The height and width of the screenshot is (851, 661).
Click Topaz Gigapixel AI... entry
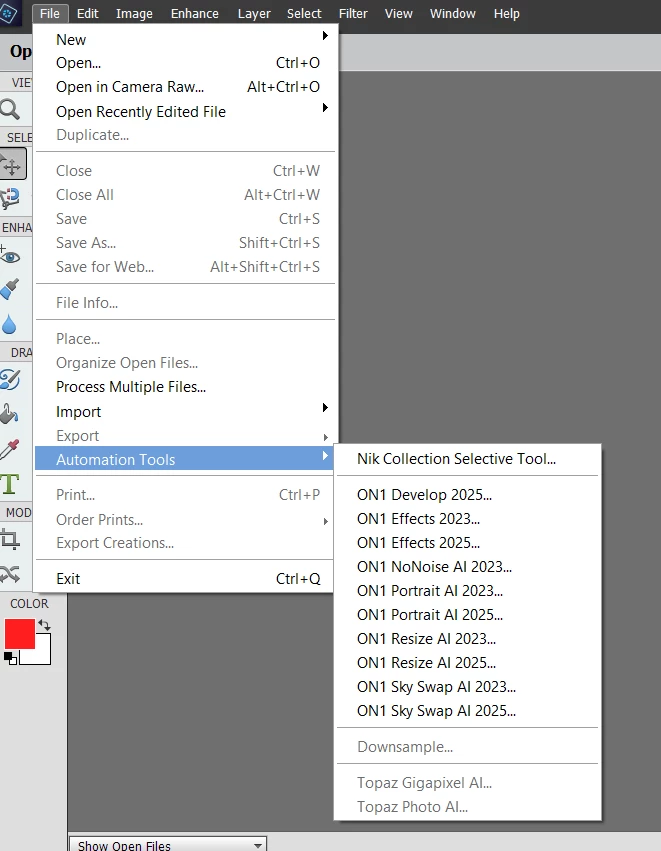pos(468,783)
